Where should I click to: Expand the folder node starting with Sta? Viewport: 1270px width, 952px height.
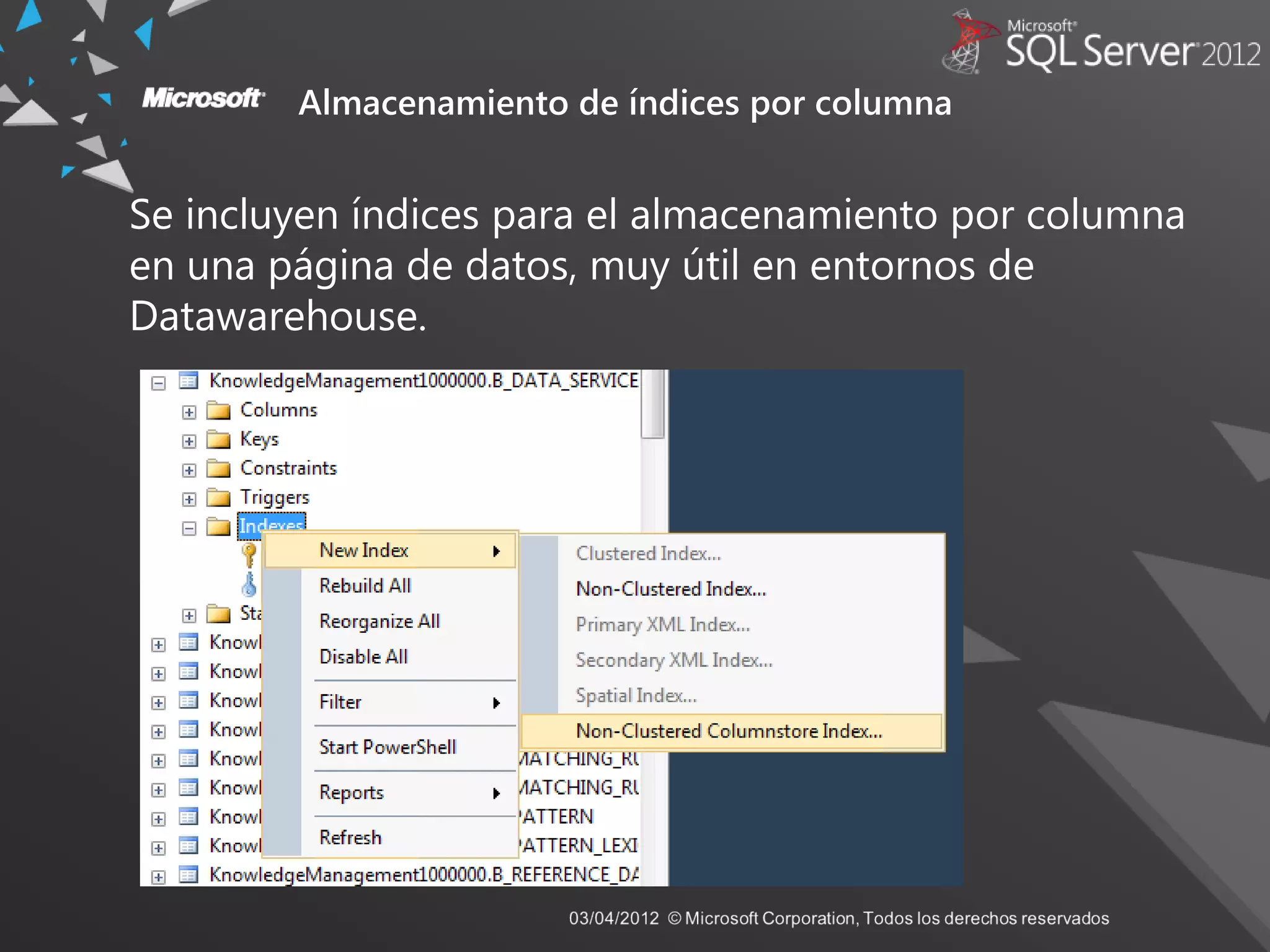[189, 616]
